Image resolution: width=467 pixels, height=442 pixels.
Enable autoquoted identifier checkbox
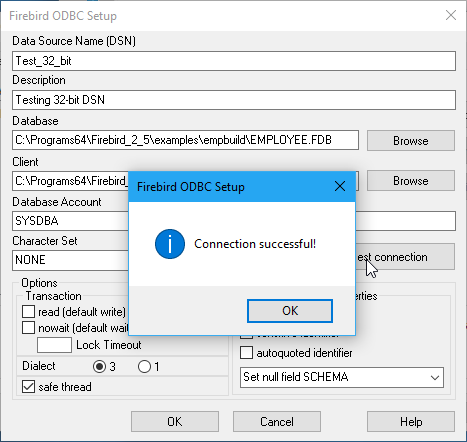[x=246, y=353]
